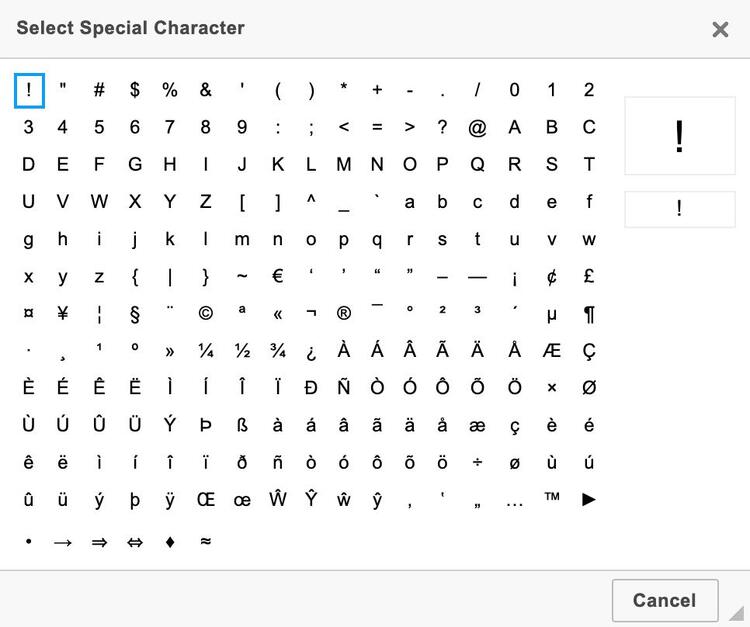Pick the double arrow ⇔ symbol
This screenshot has height=627, width=750.
click(x=134, y=542)
